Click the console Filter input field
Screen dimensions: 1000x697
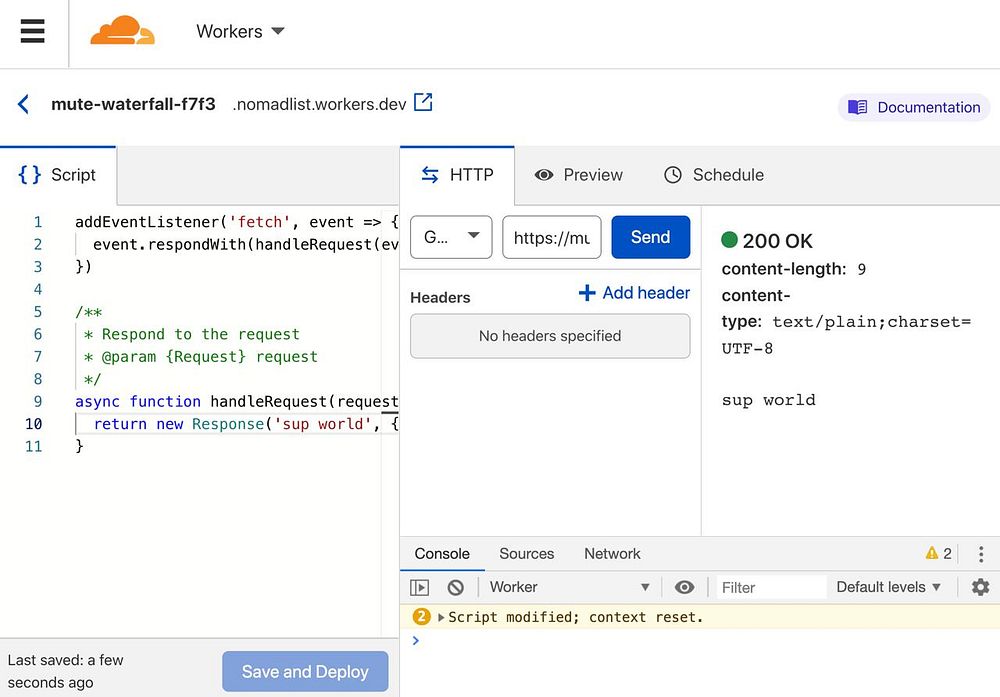pyautogui.click(x=770, y=587)
